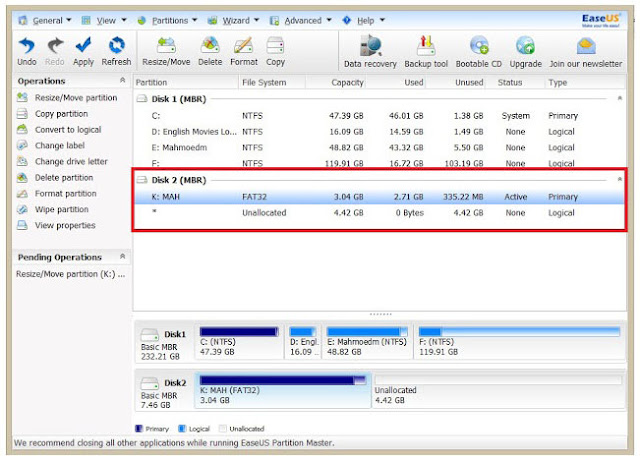
Task: Refresh the disk list
Action: [x=116, y=45]
